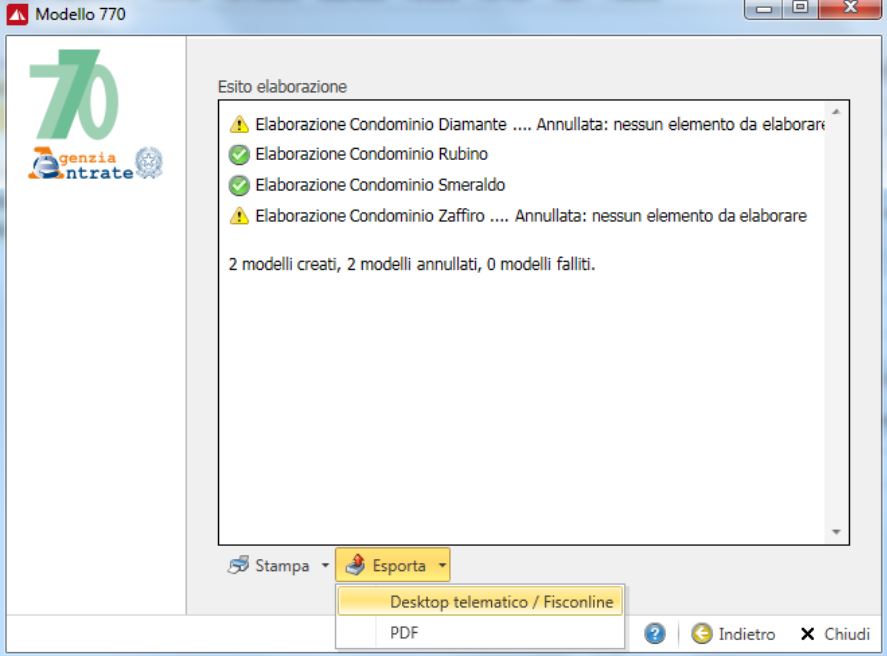887x656 pixels.
Task: Click the green check icon beside Condominio Smeraldo
Action: 239,185
